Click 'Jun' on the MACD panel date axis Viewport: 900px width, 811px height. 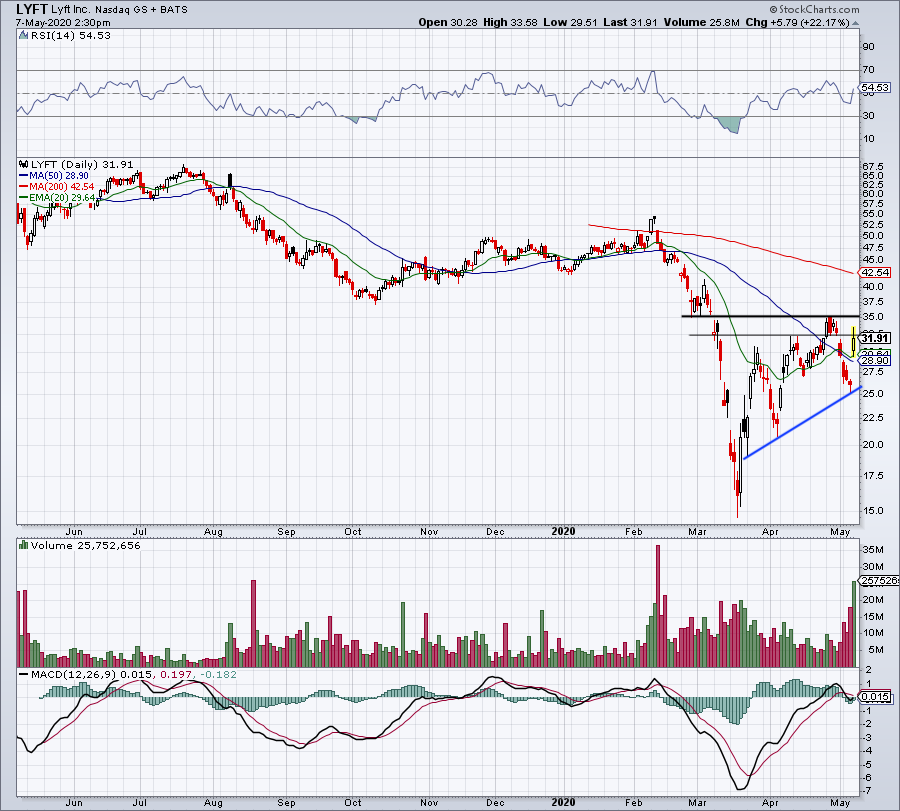point(74,802)
